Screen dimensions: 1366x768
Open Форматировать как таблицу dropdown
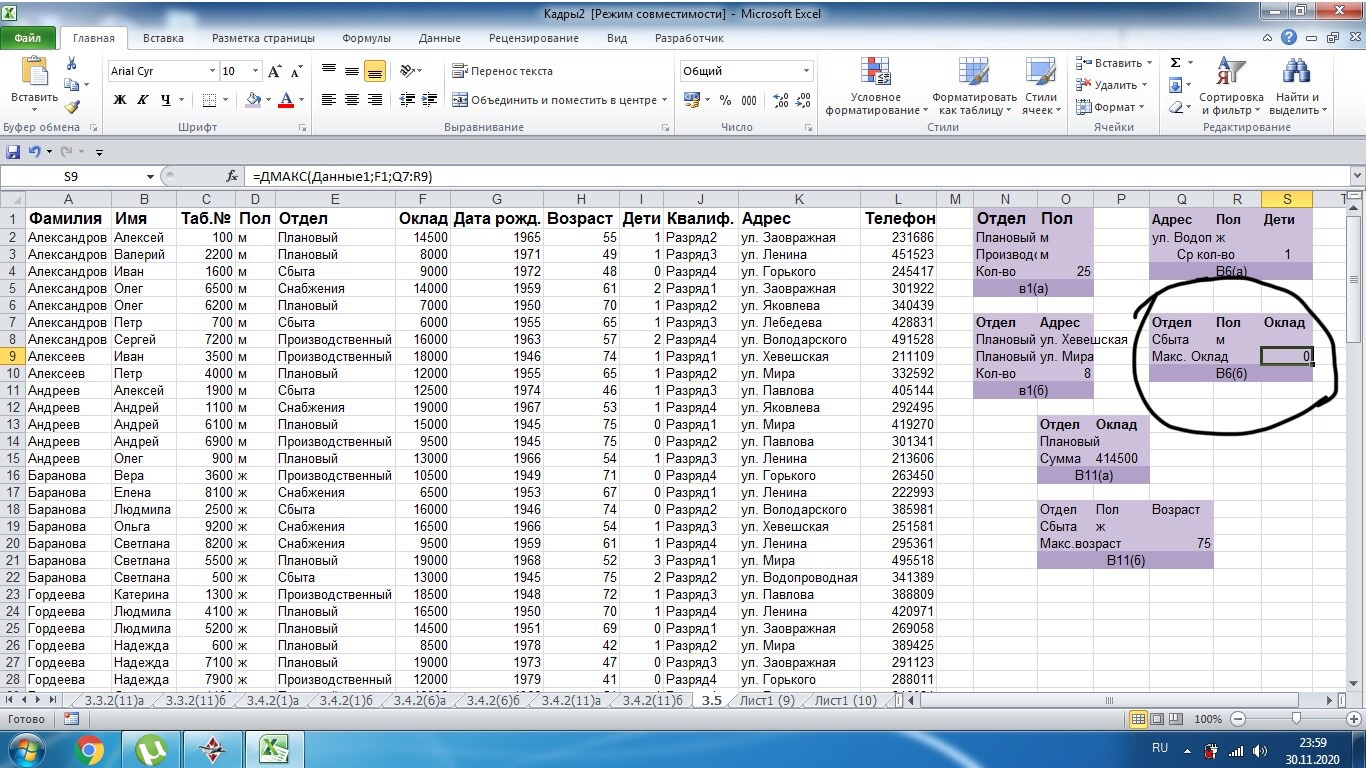974,87
